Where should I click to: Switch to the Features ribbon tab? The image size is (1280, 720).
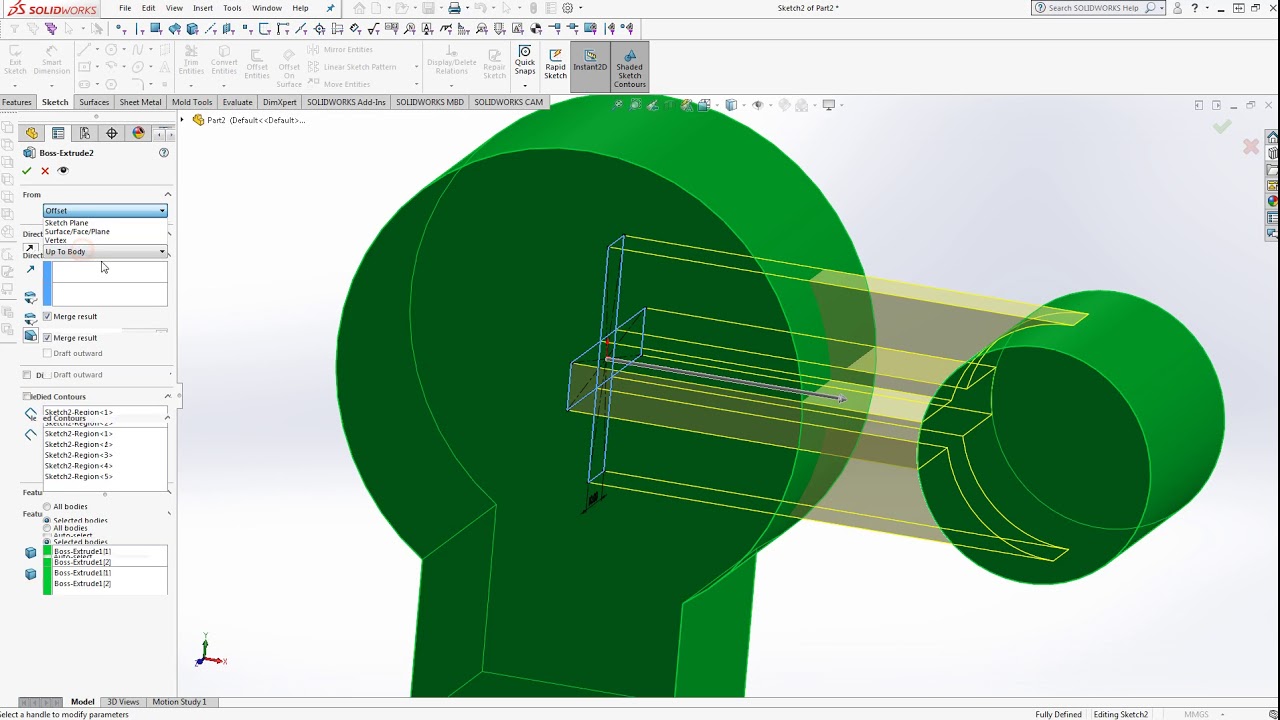[17, 102]
